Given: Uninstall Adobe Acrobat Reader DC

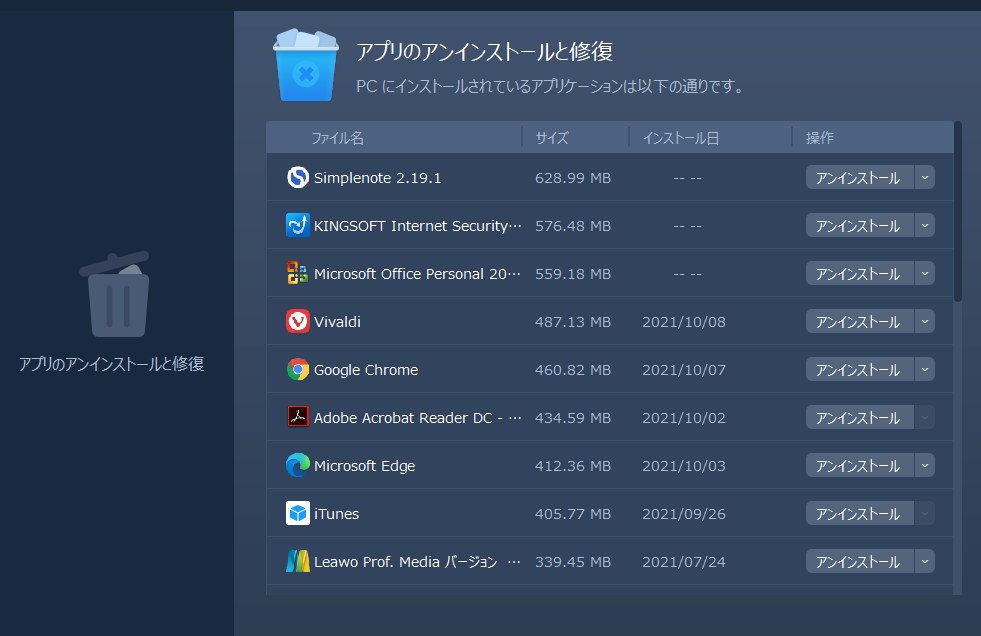Looking at the screenshot, I should click(859, 417).
